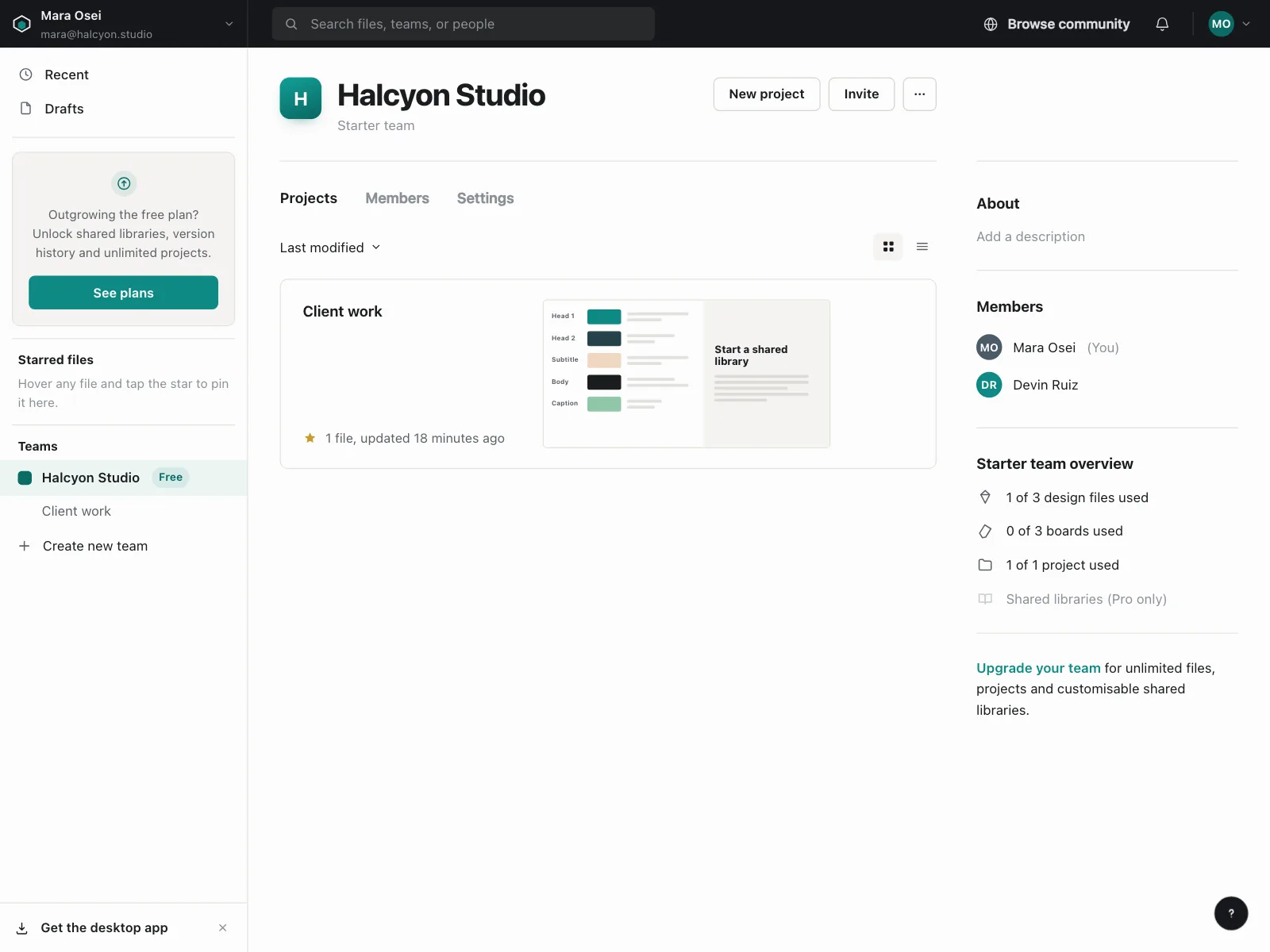
Task: Click the teal Head 1 color swatch
Action: pos(604,317)
